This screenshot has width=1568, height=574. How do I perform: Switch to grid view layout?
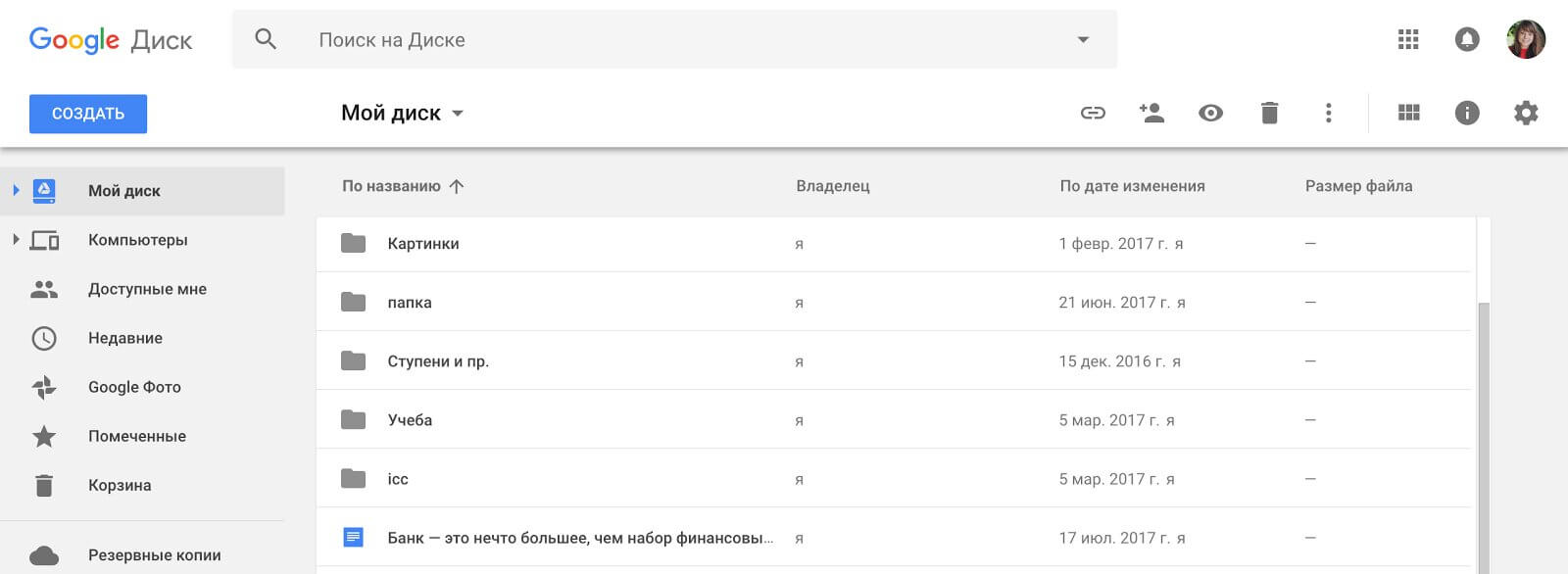[1408, 114]
